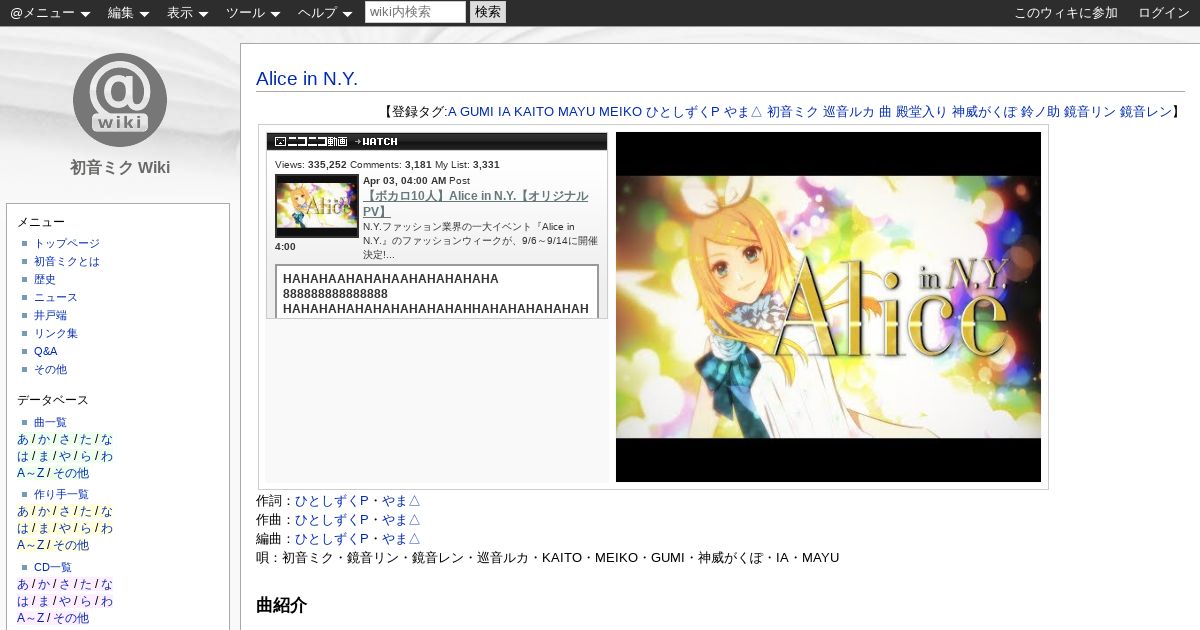Select tag 鏡音リン
Image resolution: width=1200 pixels, height=630 pixels.
pyautogui.click(x=1090, y=112)
